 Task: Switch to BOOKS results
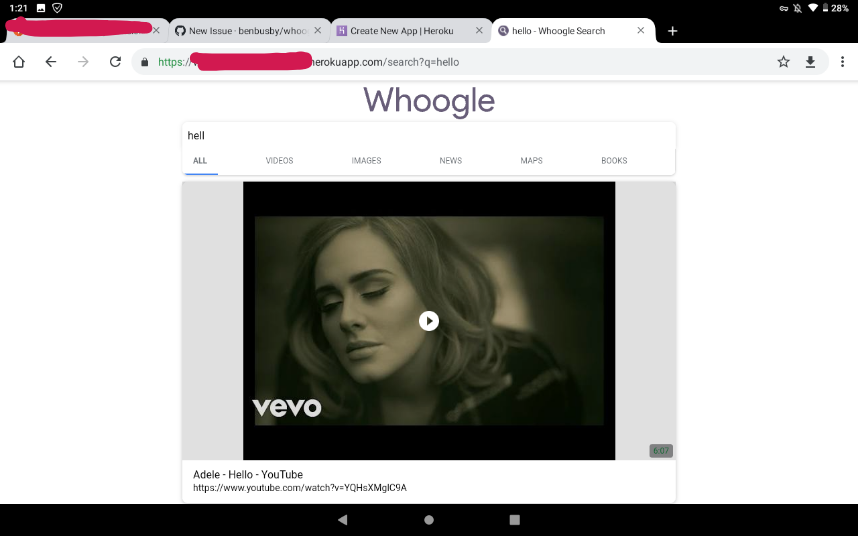coord(614,160)
